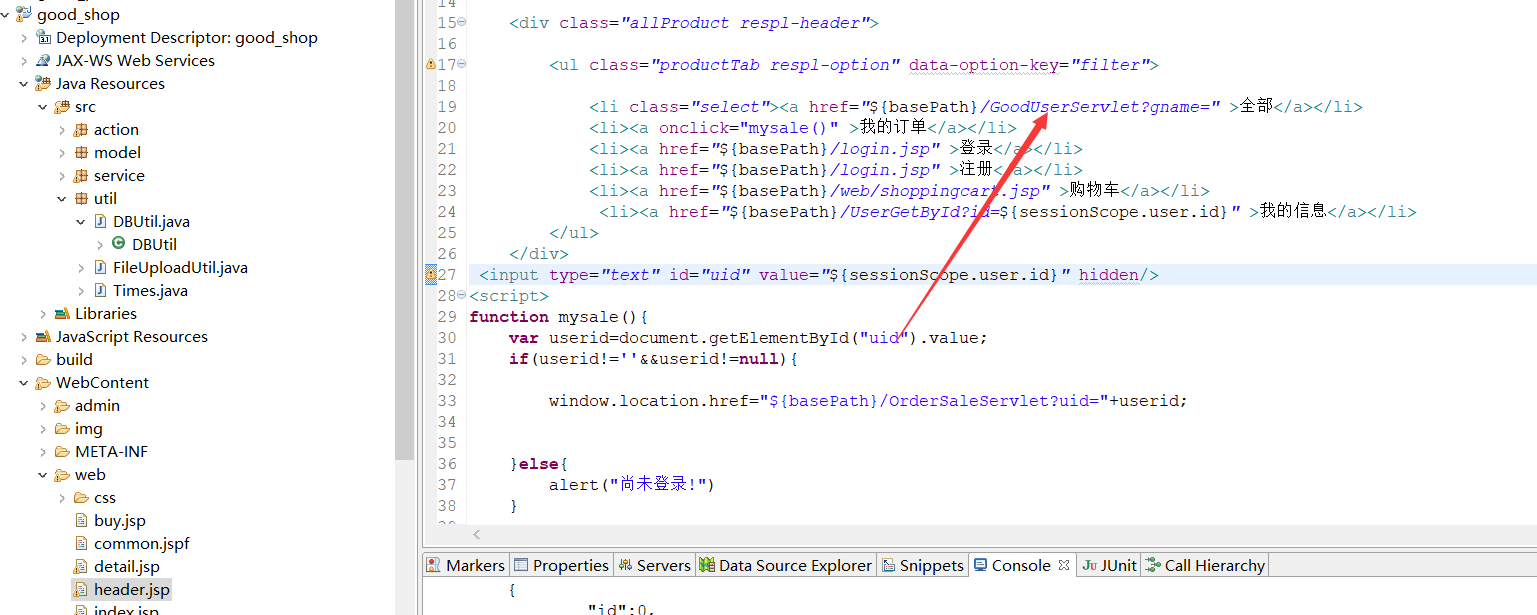1537x615 pixels.
Task: Fold the script block at line 28
Action: 461,295
